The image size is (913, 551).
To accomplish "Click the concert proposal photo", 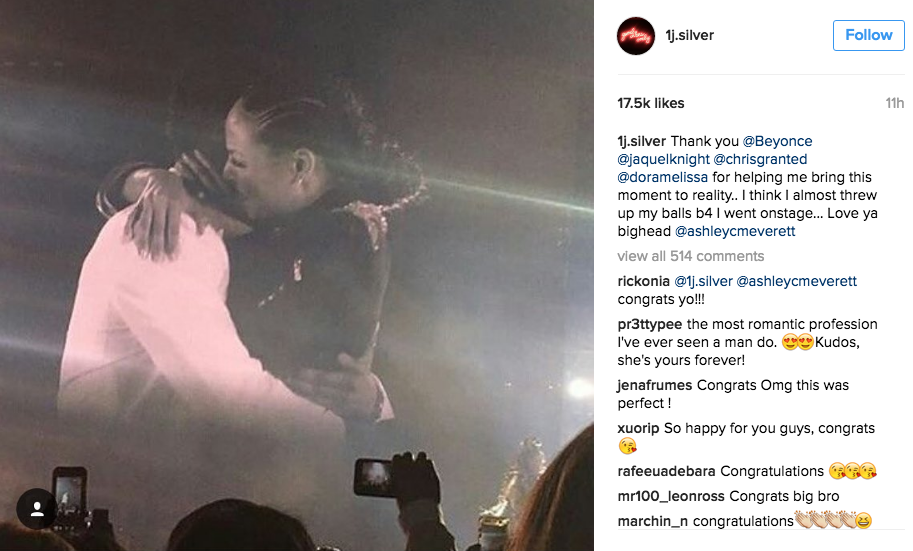I will [297, 276].
